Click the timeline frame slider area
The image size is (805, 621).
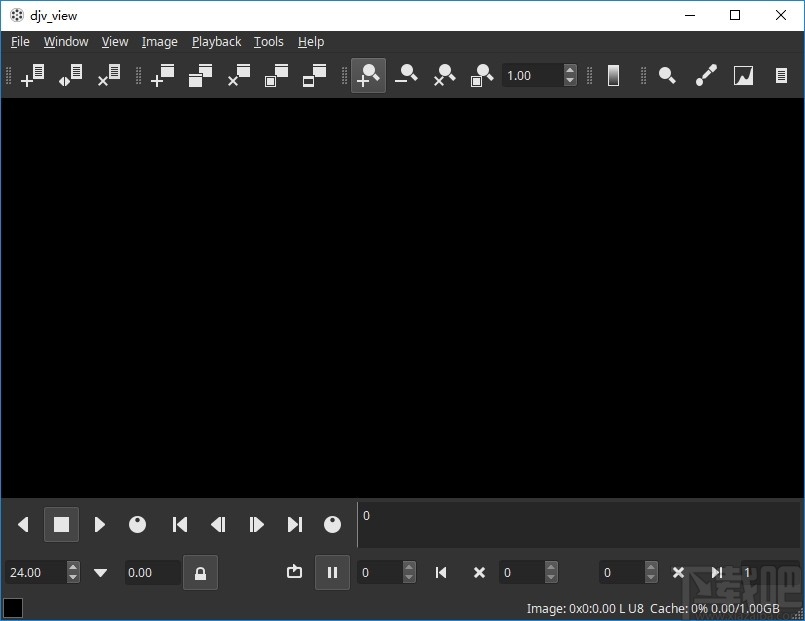pyautogui.click(x=580, y=525)
